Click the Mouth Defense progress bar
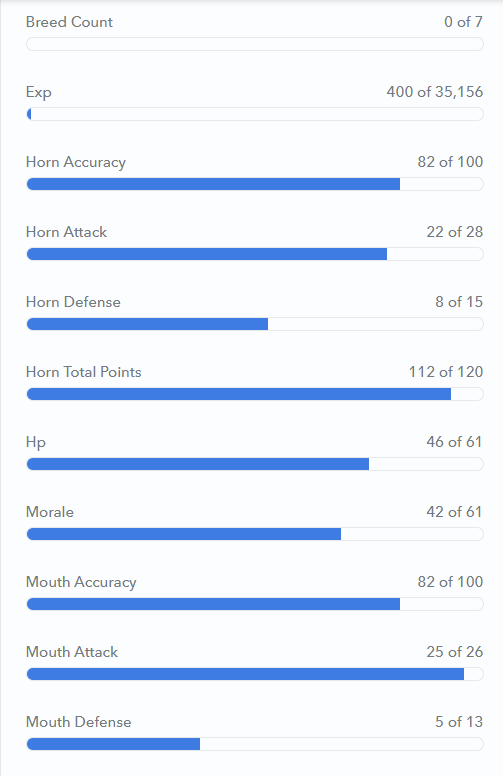 255,744
